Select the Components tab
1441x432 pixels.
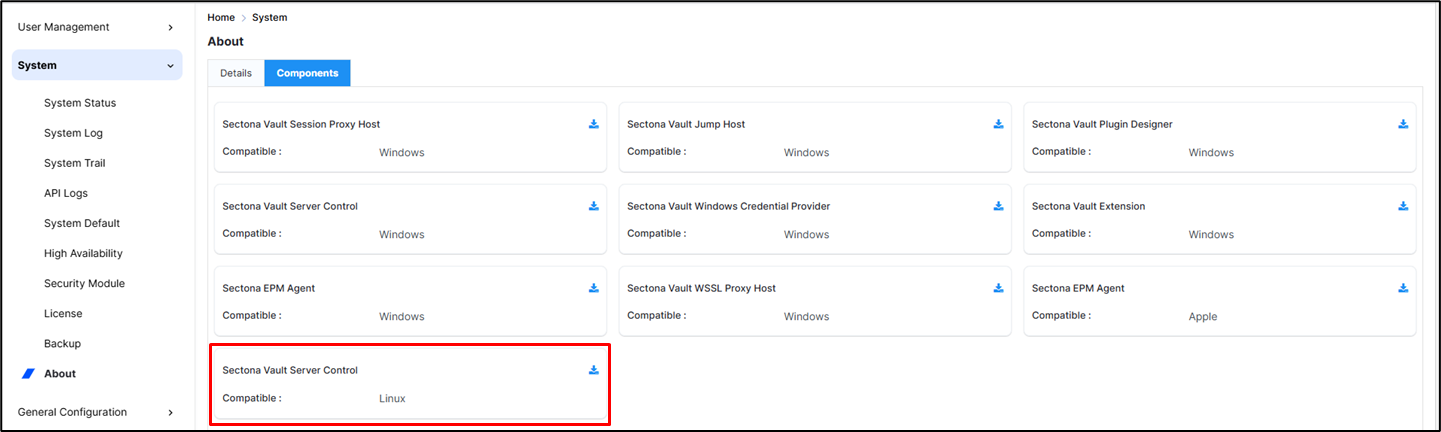(x=307, y=73)
